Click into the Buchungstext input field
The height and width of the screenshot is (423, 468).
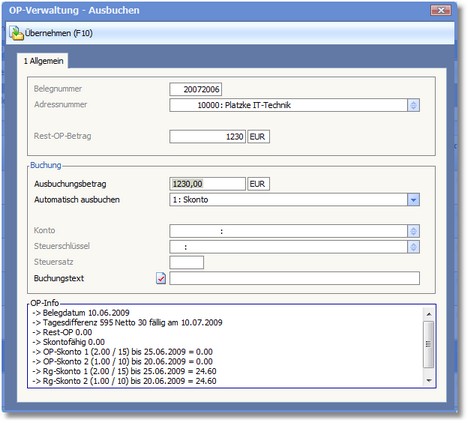[294, 278]
